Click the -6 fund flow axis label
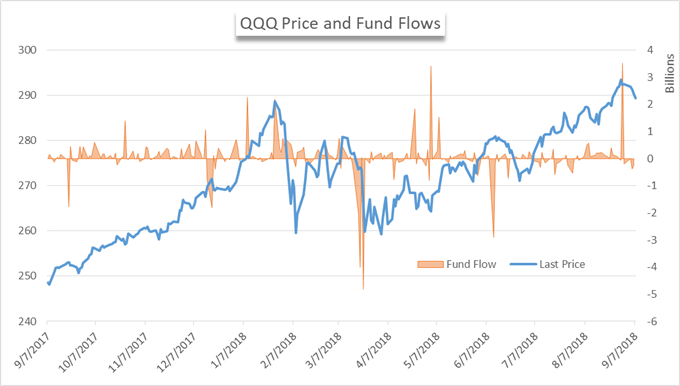The height and width of the screenshot is (386, 680). pyautogui.click(x=652, y=321)
